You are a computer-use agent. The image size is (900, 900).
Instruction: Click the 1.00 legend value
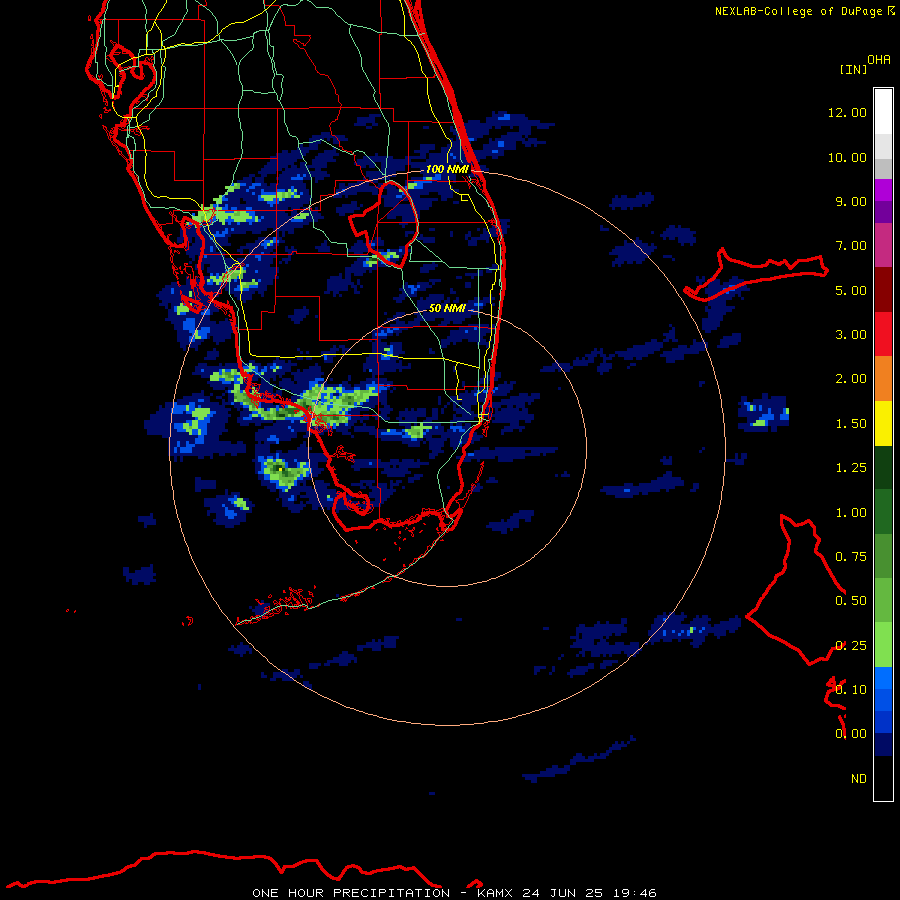click(x=851, y=513)
